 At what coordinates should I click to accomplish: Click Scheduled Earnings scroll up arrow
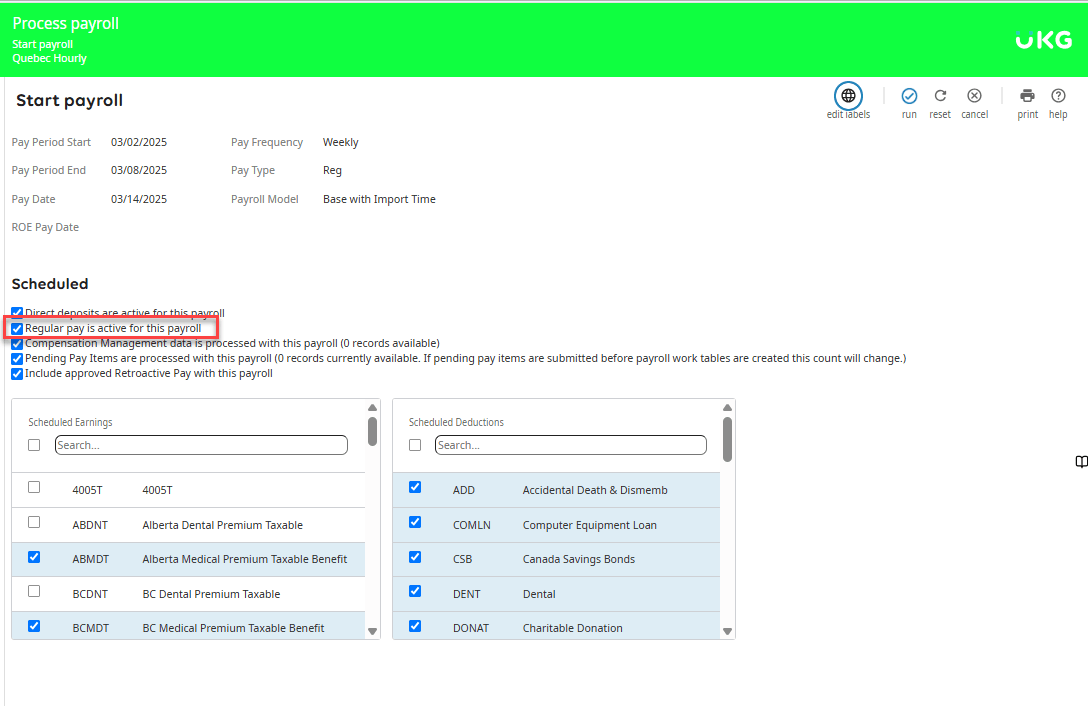373,407
